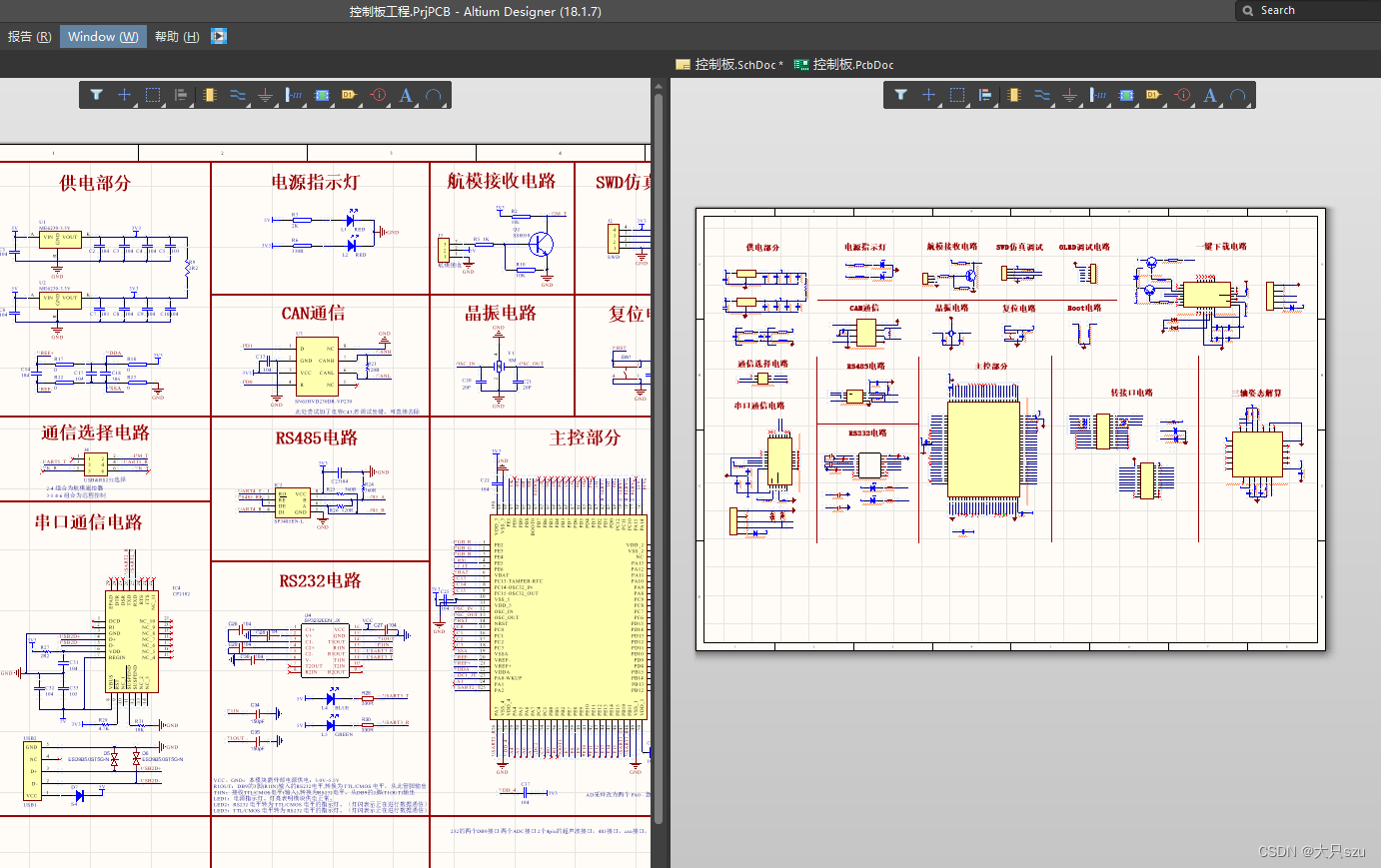The image size is (1381, 868).
Task: Click the 串口通信电路 heading in left pane
Action: point(89,522)
